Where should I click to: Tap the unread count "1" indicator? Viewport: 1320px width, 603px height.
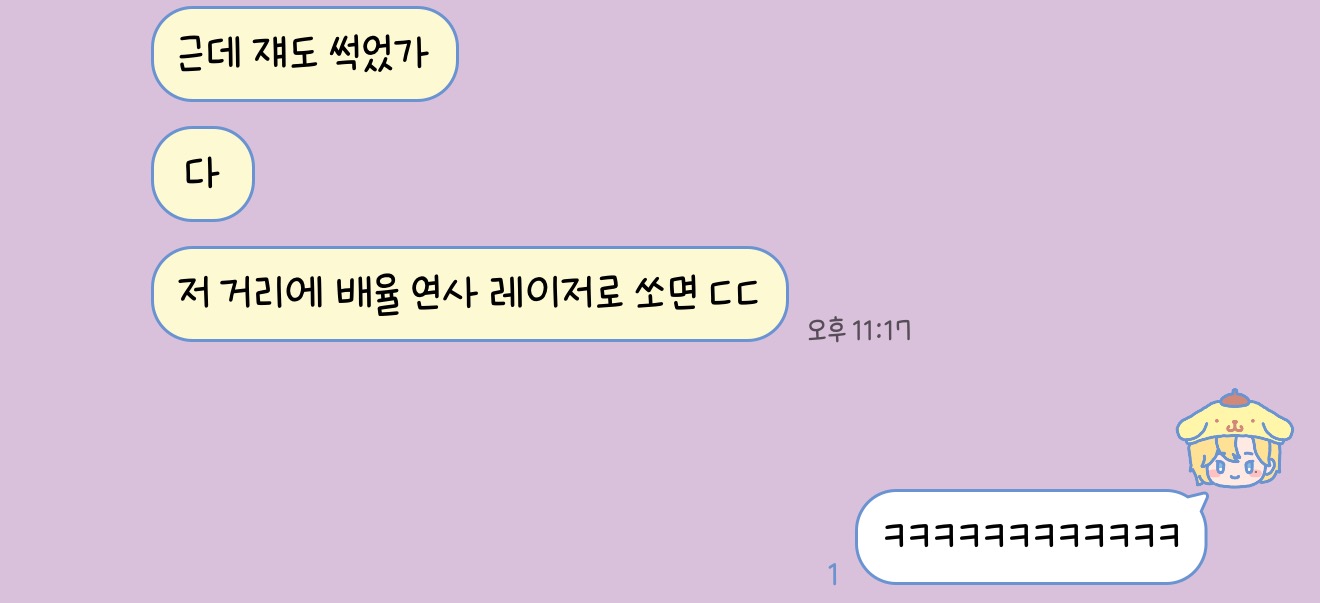coord(833,575)
